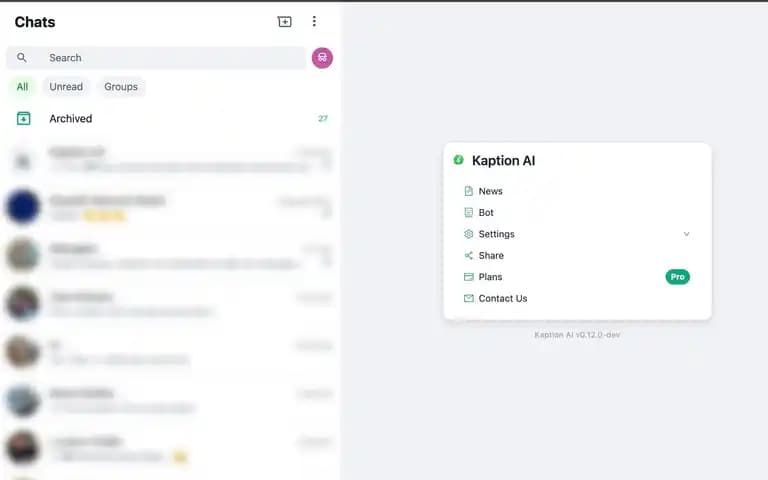This screenshot has width=768, height=480.
Task: Select the Unread filter tab
Action: click(66, 87)
